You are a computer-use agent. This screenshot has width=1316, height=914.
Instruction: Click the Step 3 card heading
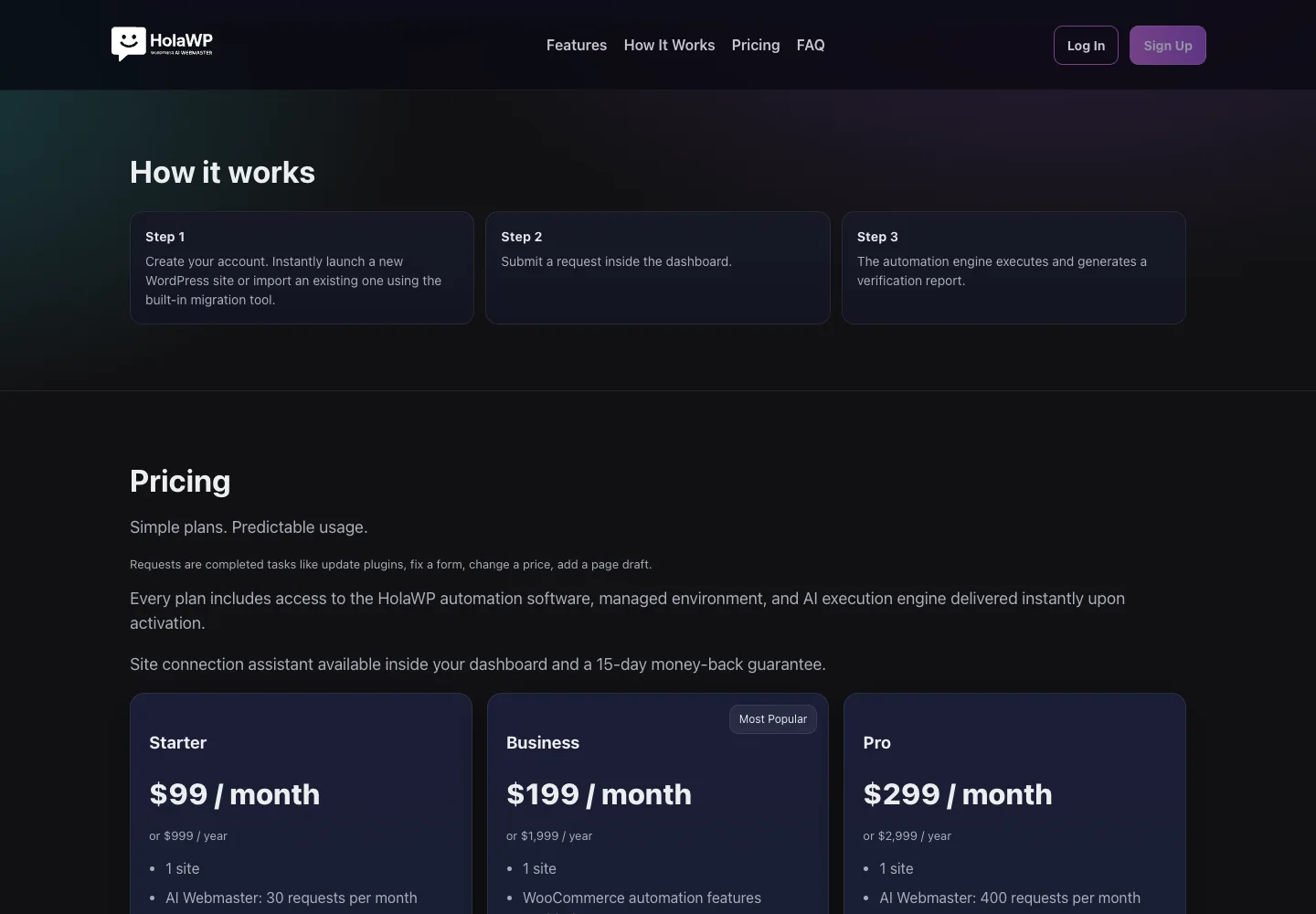[877, 237]
